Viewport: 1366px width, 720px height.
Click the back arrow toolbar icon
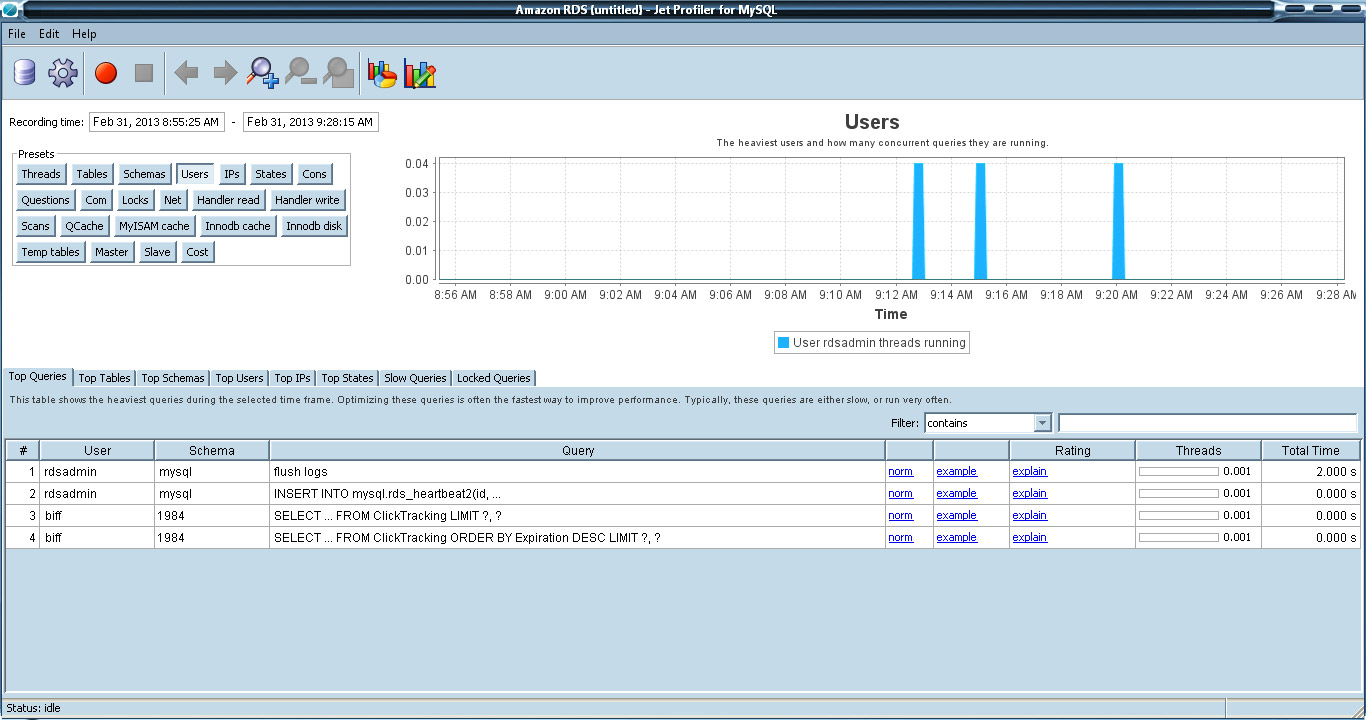tap(186, 72)
